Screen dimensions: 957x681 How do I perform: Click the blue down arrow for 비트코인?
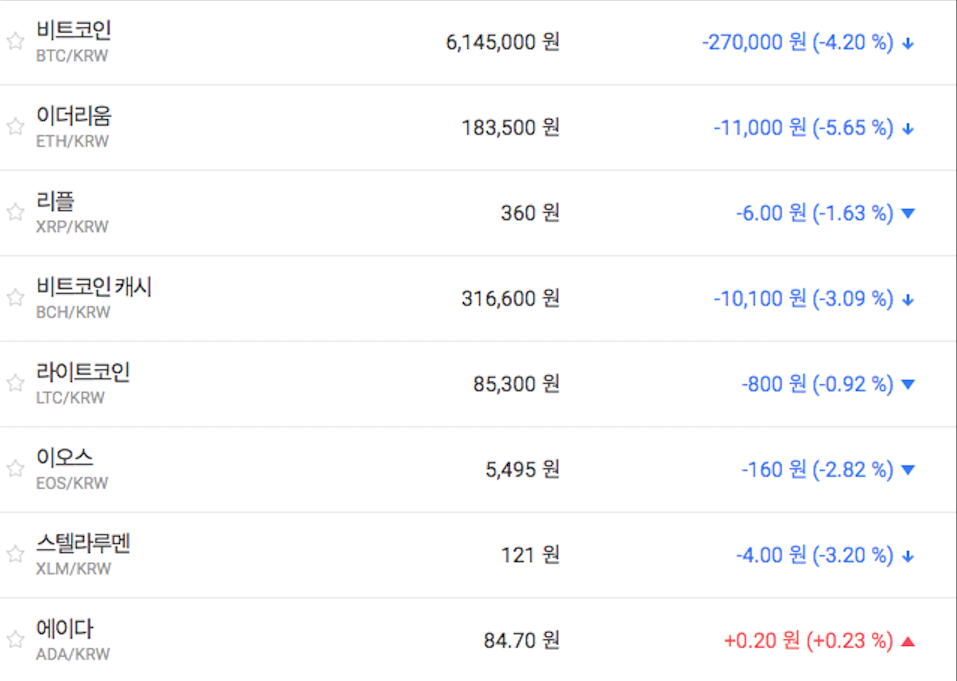coord(908,43)
